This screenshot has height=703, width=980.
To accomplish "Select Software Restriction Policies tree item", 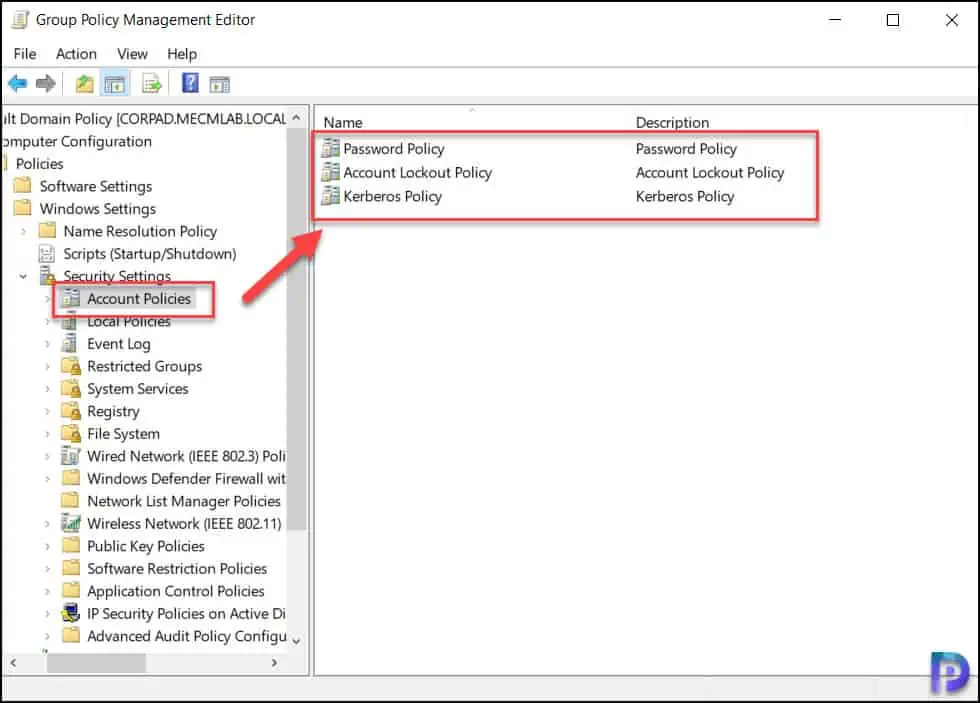I will click(x=177, y=569).
